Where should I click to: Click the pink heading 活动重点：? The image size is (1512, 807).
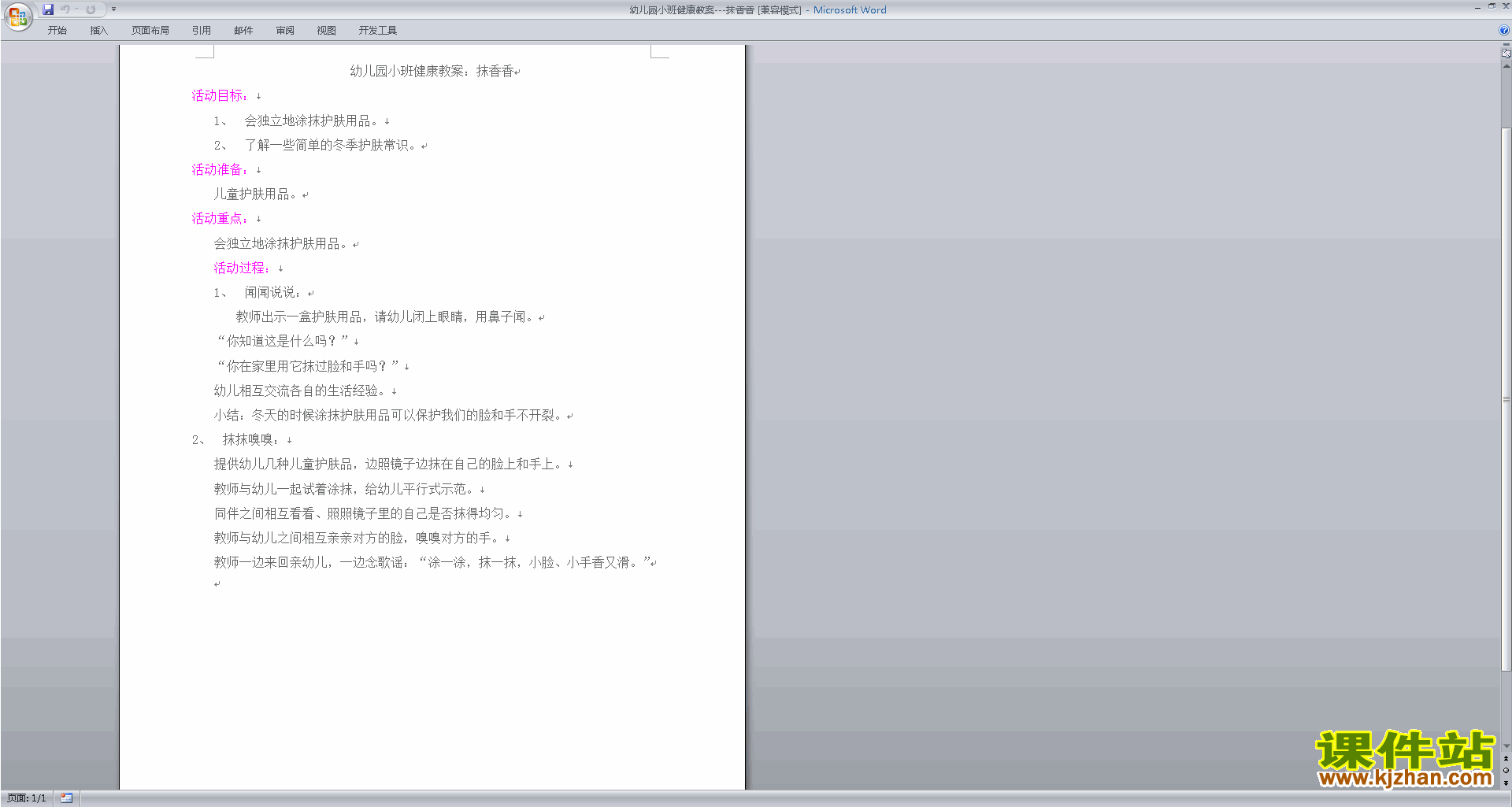220,219
